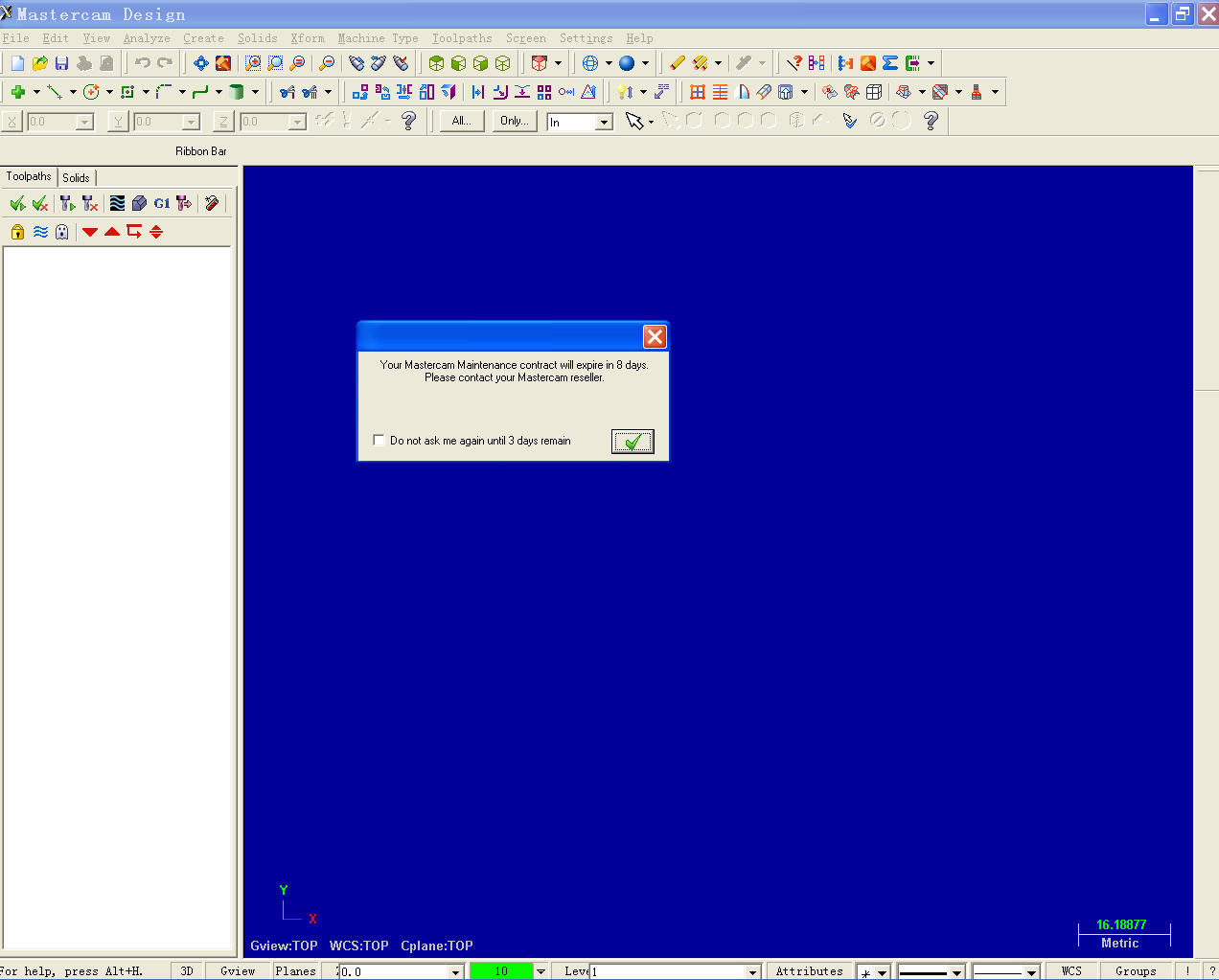Click the Xform mirror icon
Image resolution: width=1219 pixels, height=980 pixels.
pos(404,92)
